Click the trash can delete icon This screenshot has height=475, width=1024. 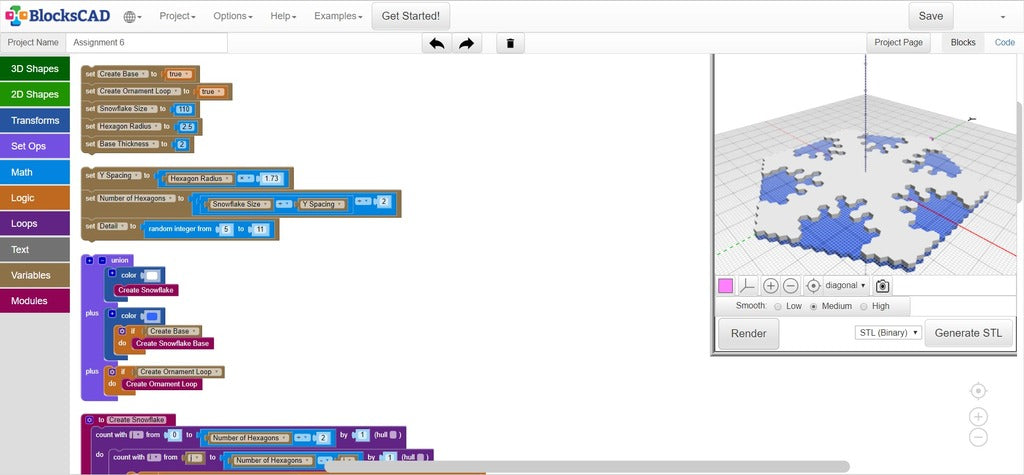(x=510, y=43)
